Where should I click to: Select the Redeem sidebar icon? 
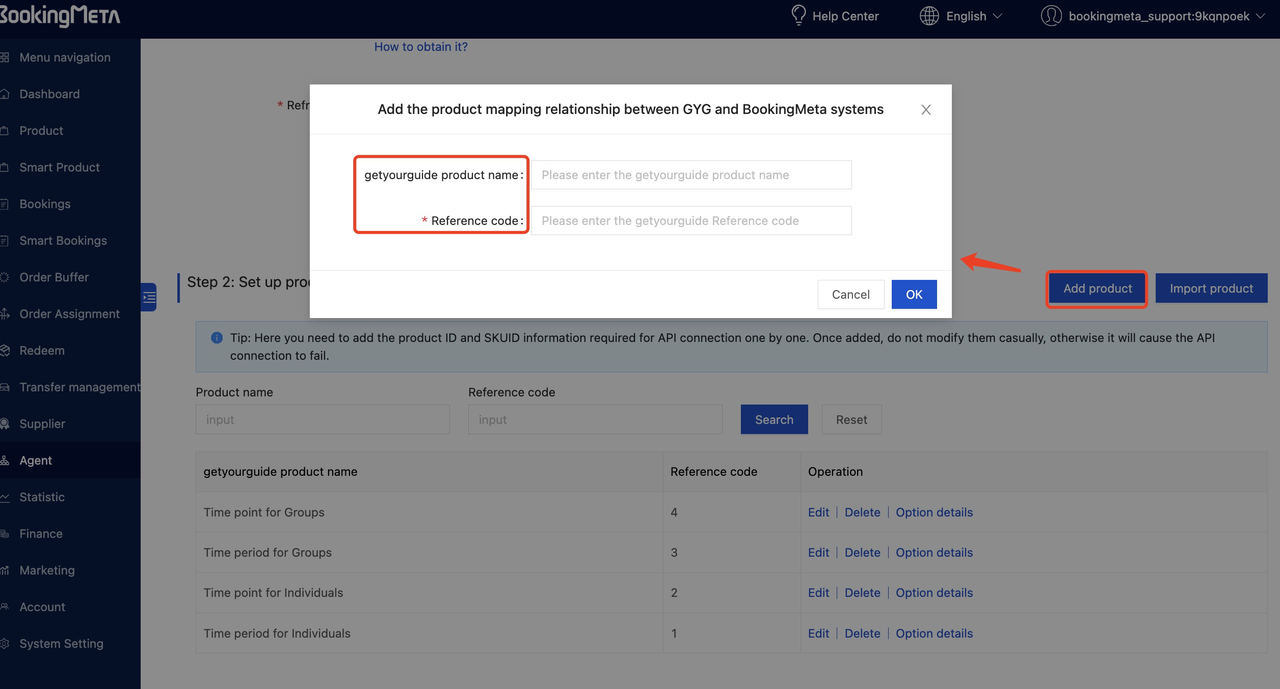pyautogui.click(x=7, y=350)
